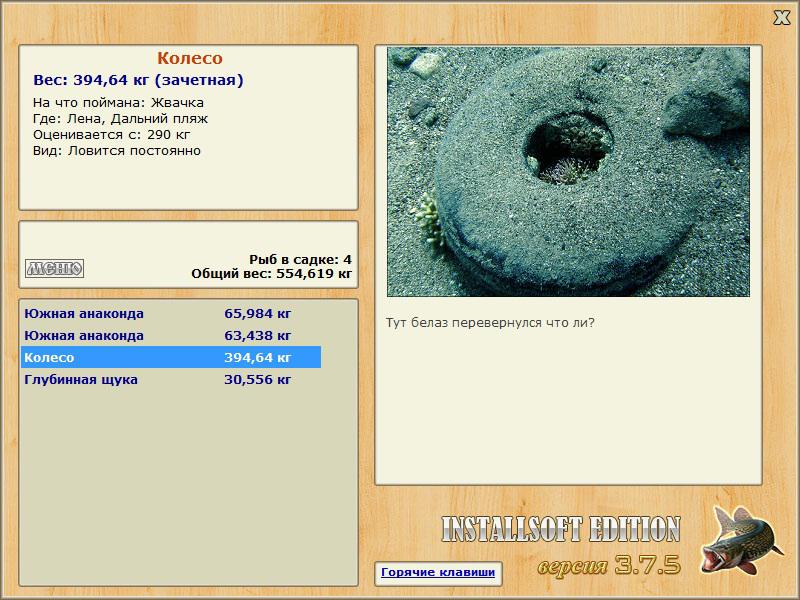Open the Горячие клавиши link

pos(438,572)
